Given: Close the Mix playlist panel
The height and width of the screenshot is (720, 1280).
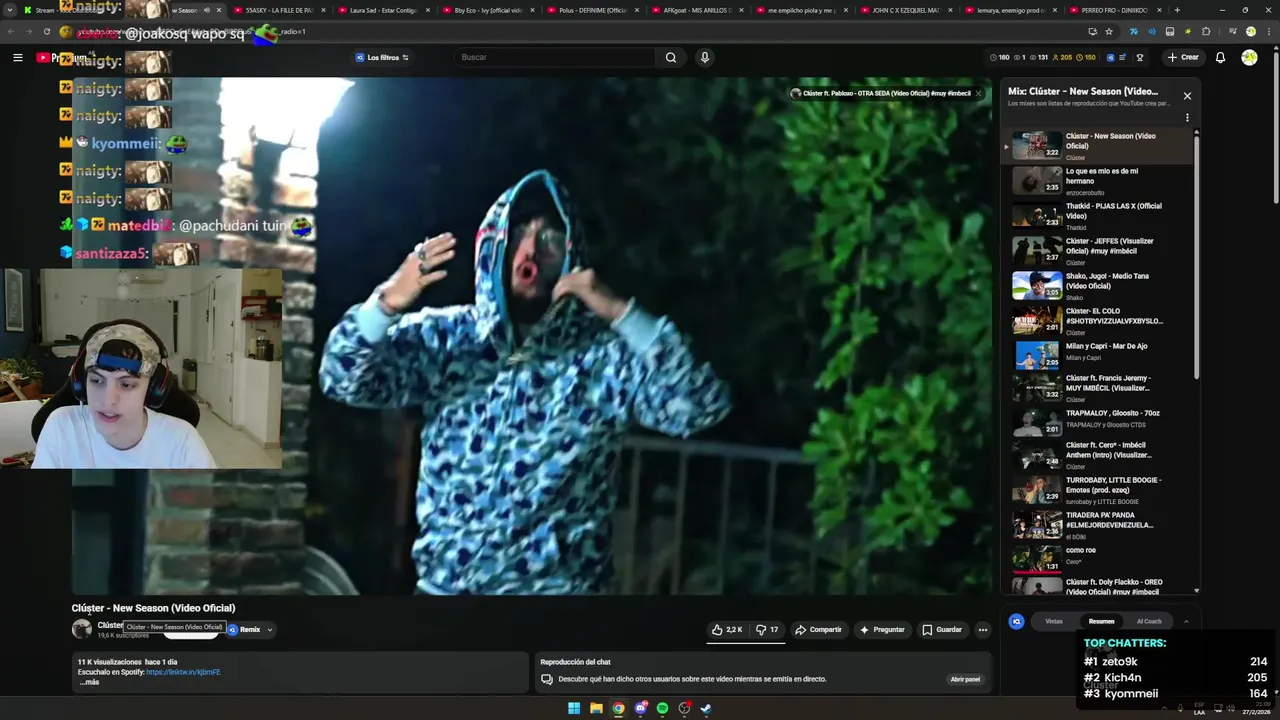Looking at the screenshot, I should click(x=1187, y=96).
